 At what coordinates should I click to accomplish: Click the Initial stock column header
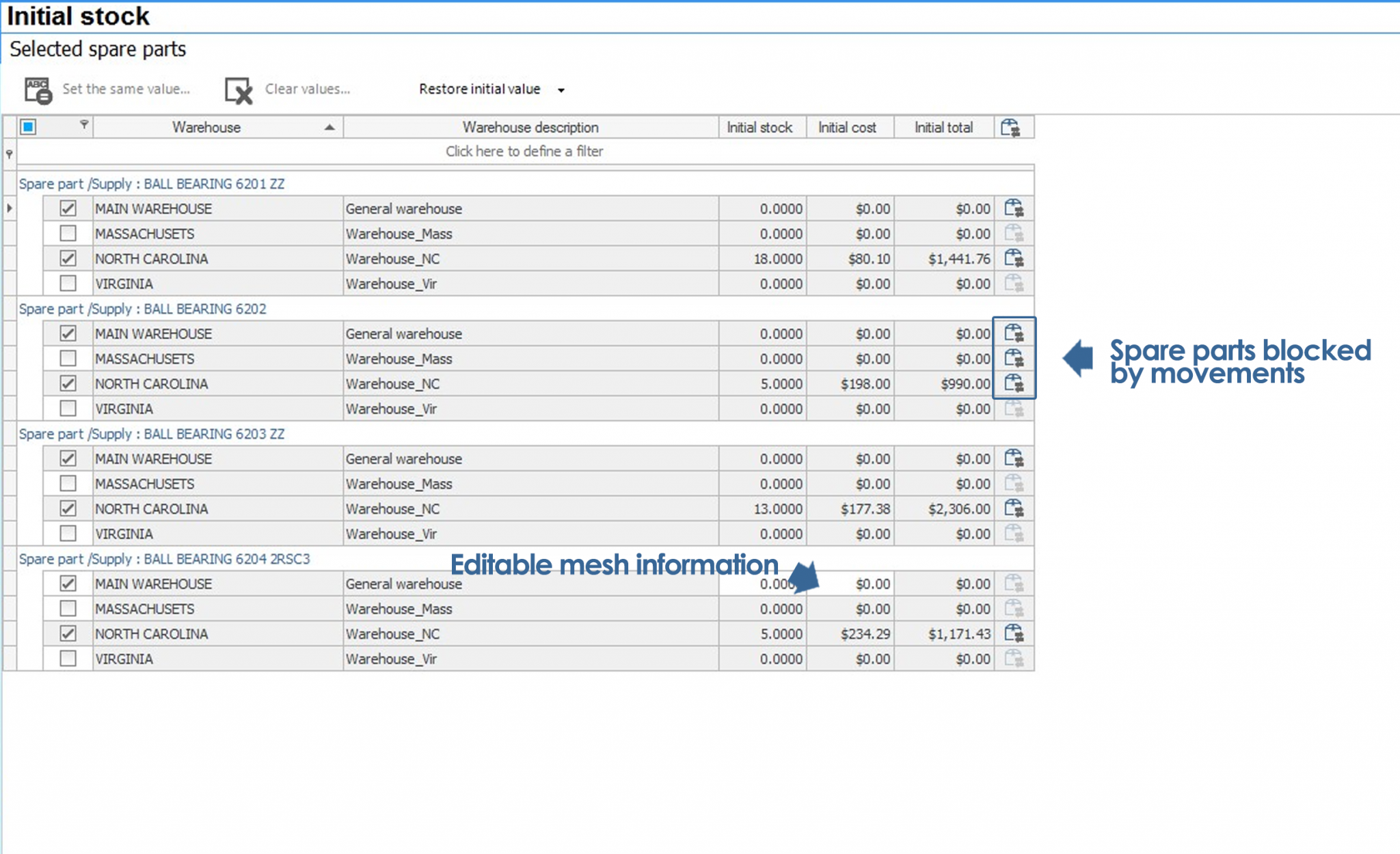pos(759,128)
